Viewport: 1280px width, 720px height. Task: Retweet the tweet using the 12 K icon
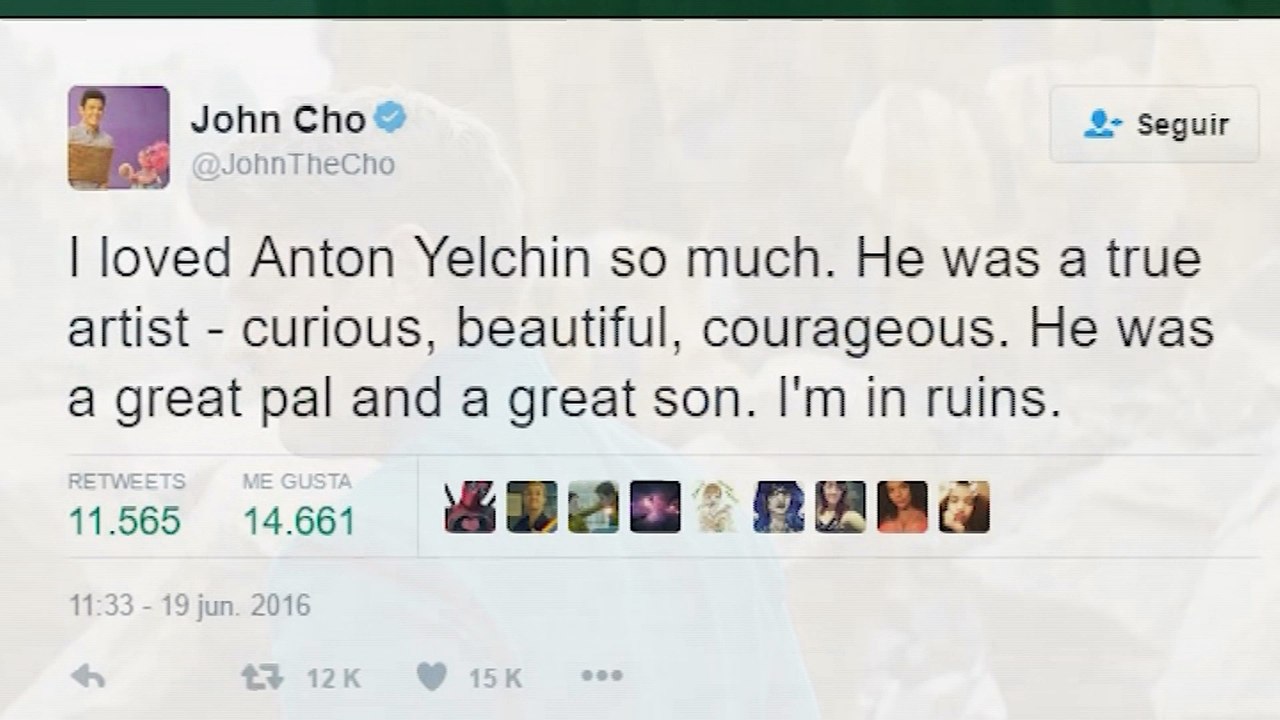[262, 677]
